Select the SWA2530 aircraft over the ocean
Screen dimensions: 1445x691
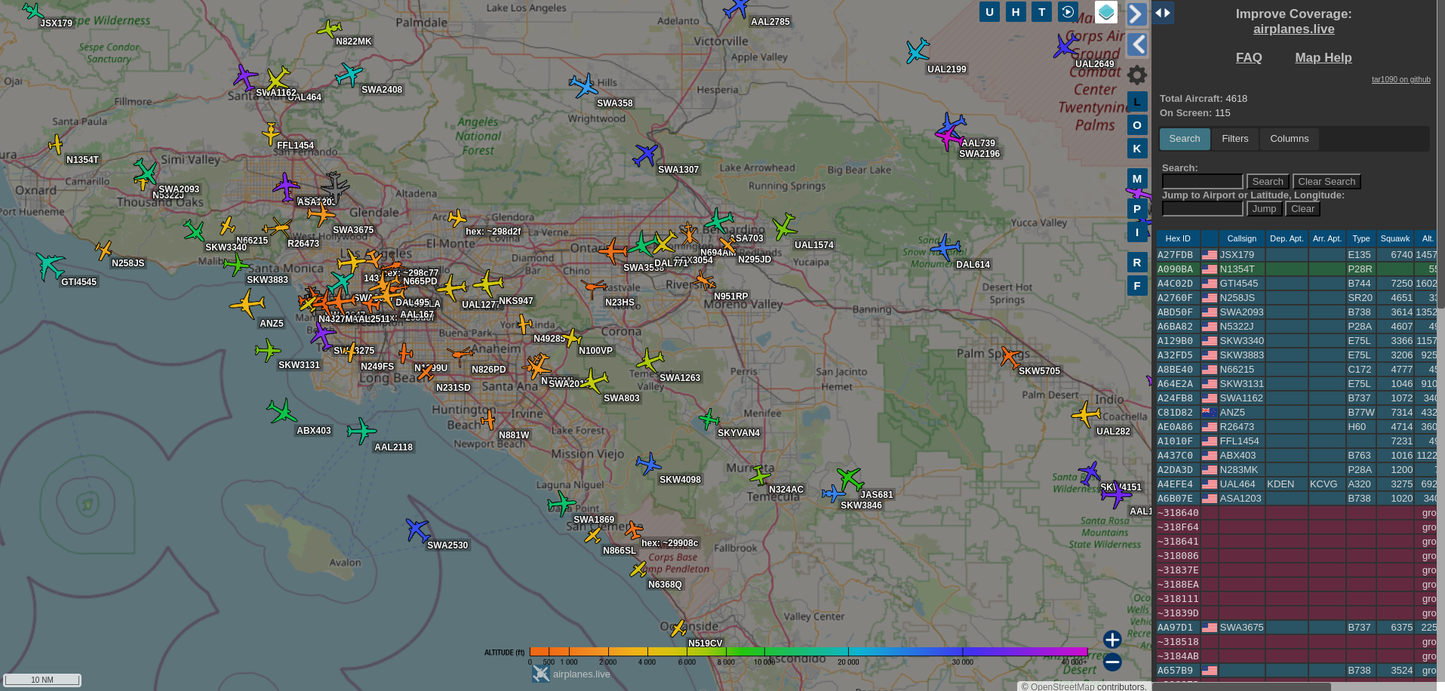coord(417,530)
